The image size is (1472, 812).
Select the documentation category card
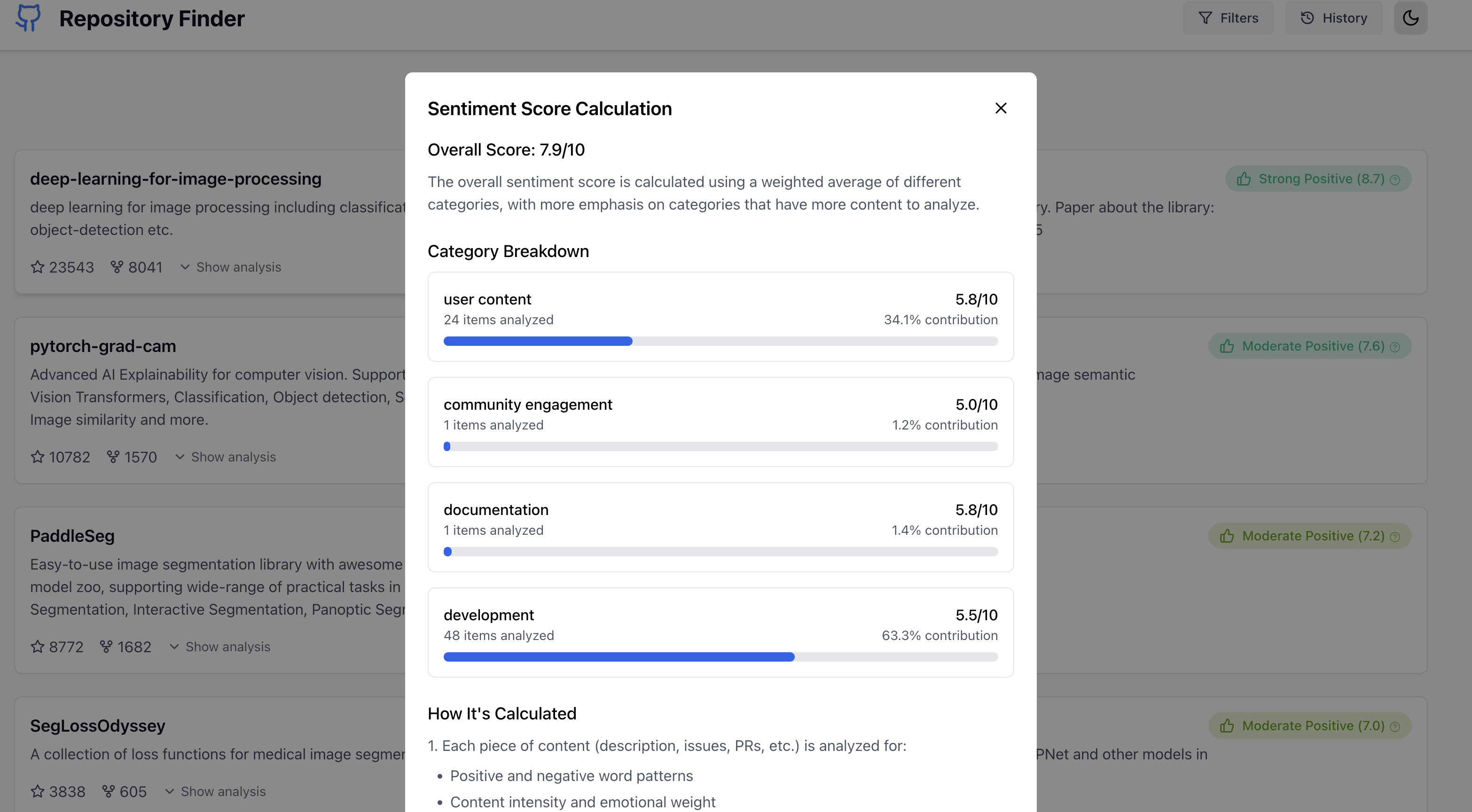720,527
